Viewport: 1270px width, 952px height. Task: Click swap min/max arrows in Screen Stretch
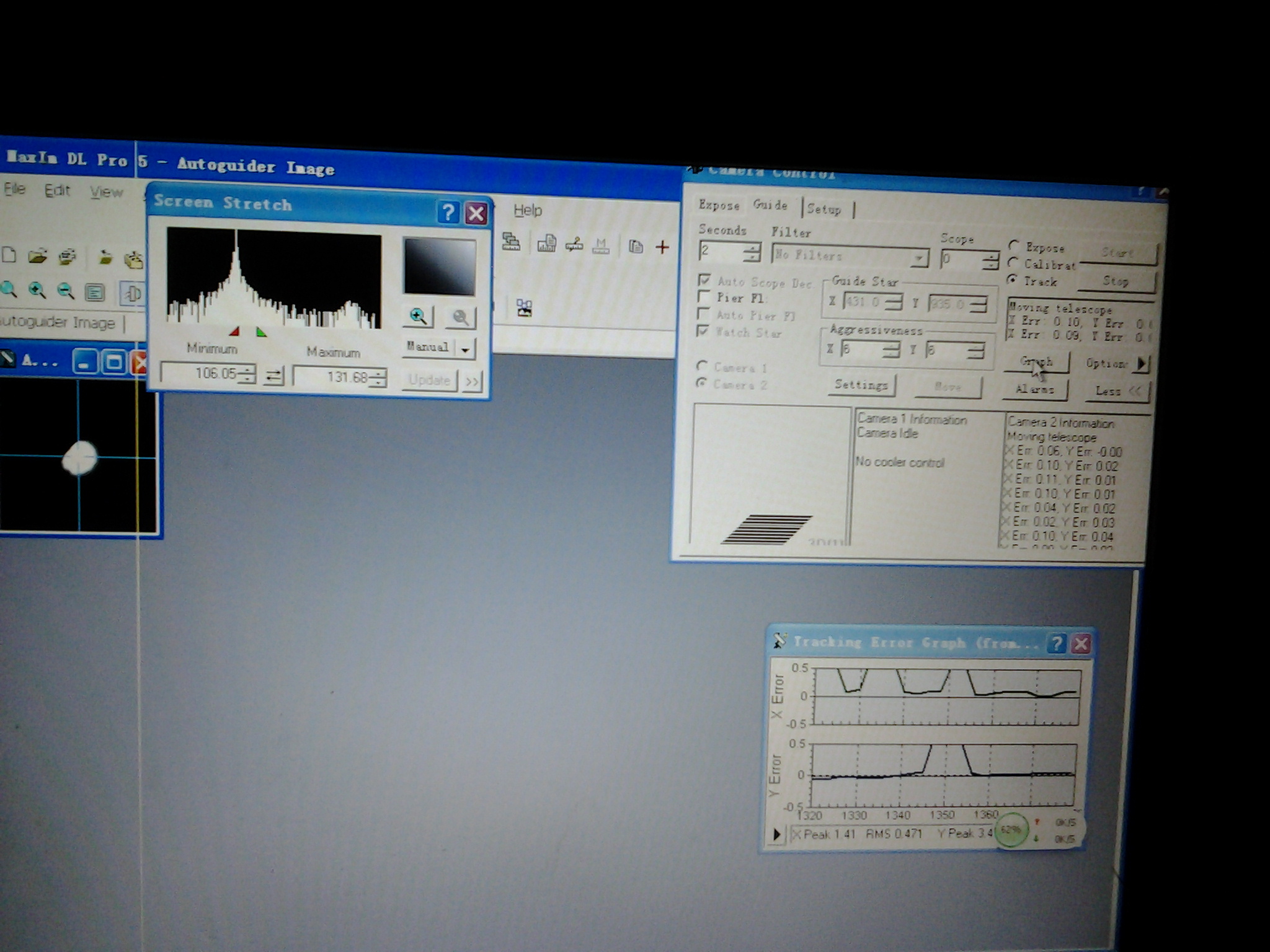273,375
